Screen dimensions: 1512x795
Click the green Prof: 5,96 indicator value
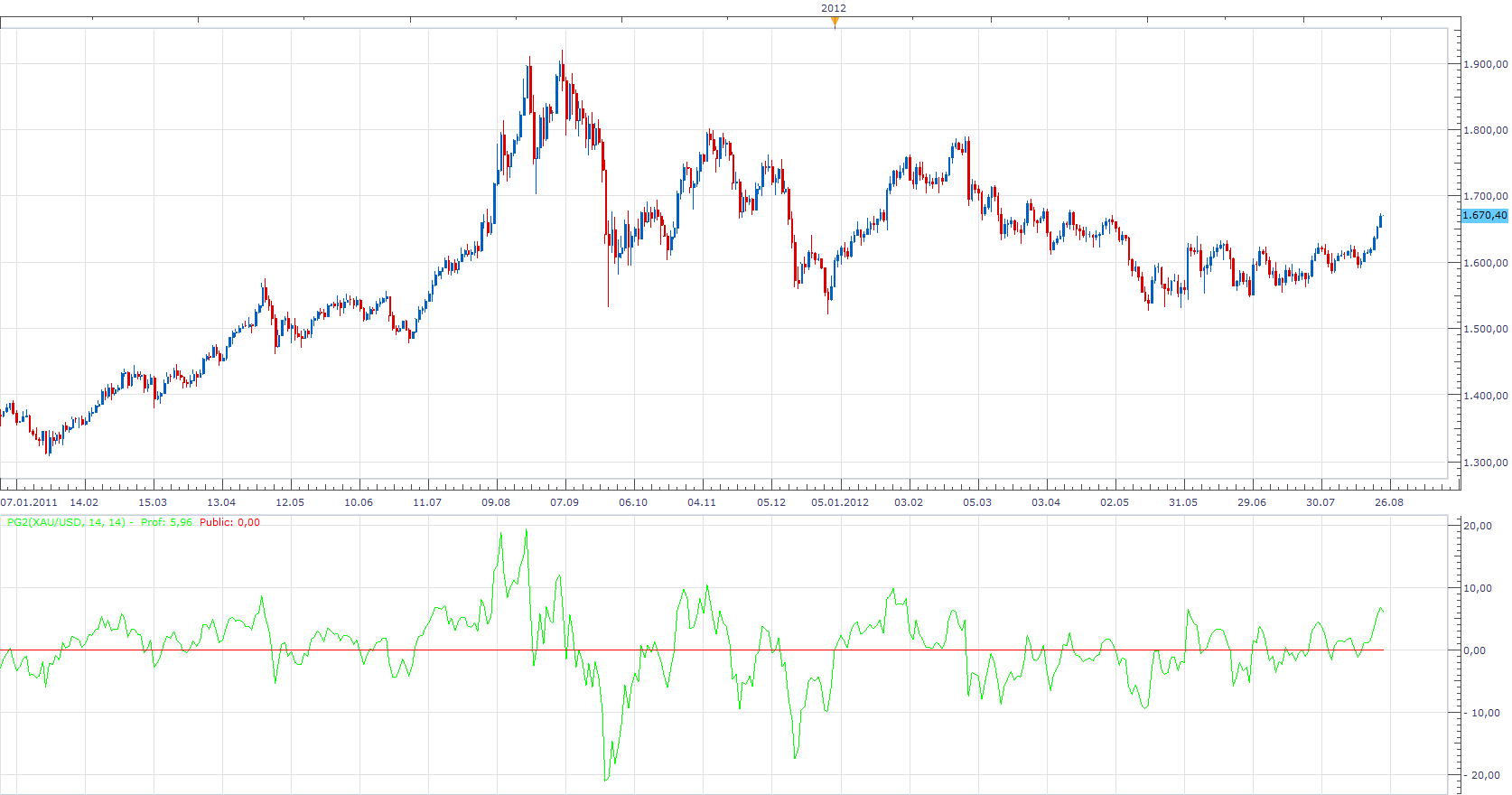166,522
